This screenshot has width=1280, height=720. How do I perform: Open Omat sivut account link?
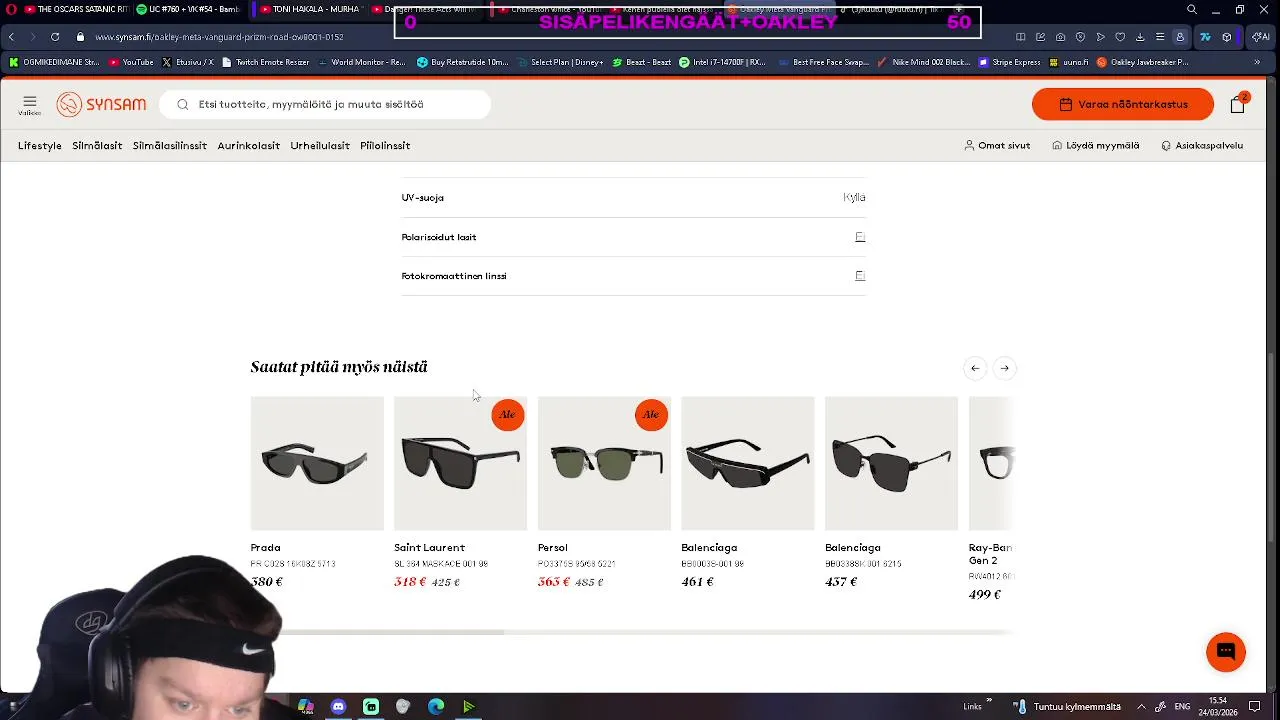point(997,146)
